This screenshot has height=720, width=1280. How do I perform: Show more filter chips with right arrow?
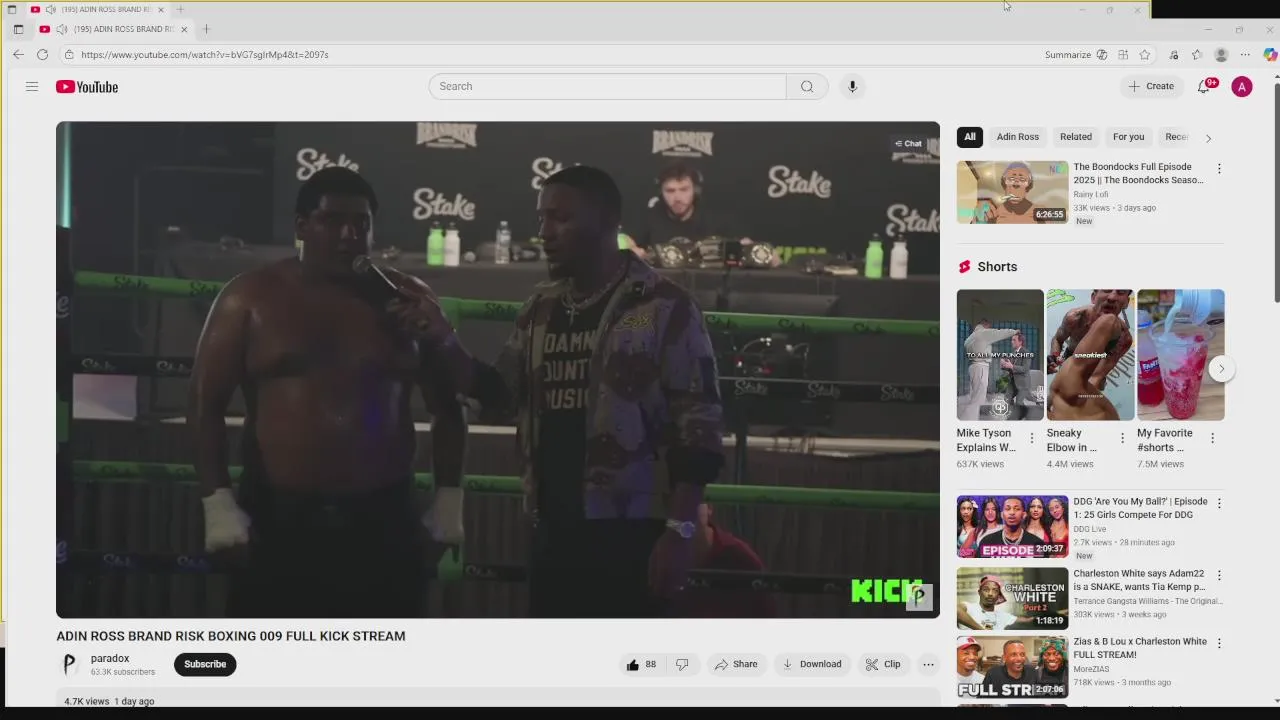(1208, 138)
